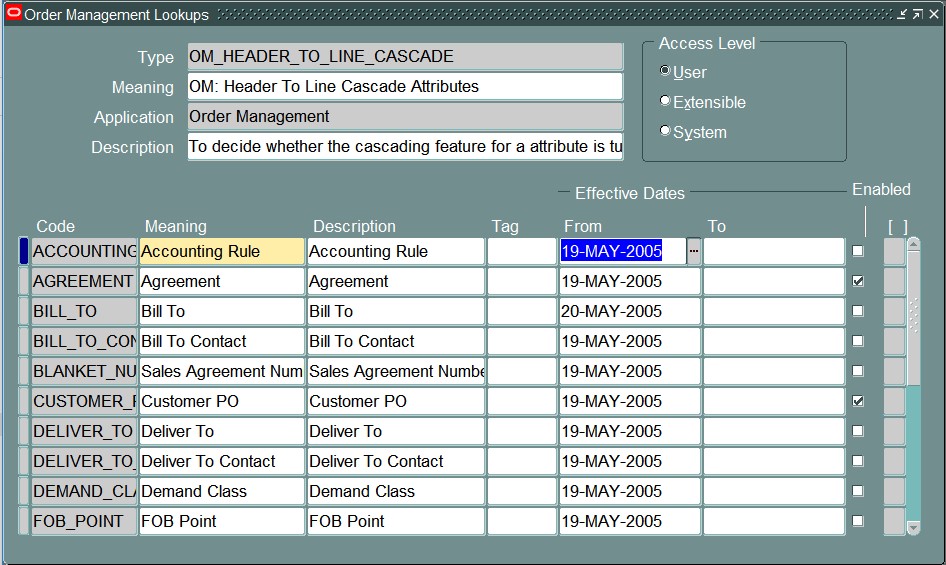The image size is (946, 565).
Task: Click the record indicator for the AGREEMENT row
Action: coord(24,281)
